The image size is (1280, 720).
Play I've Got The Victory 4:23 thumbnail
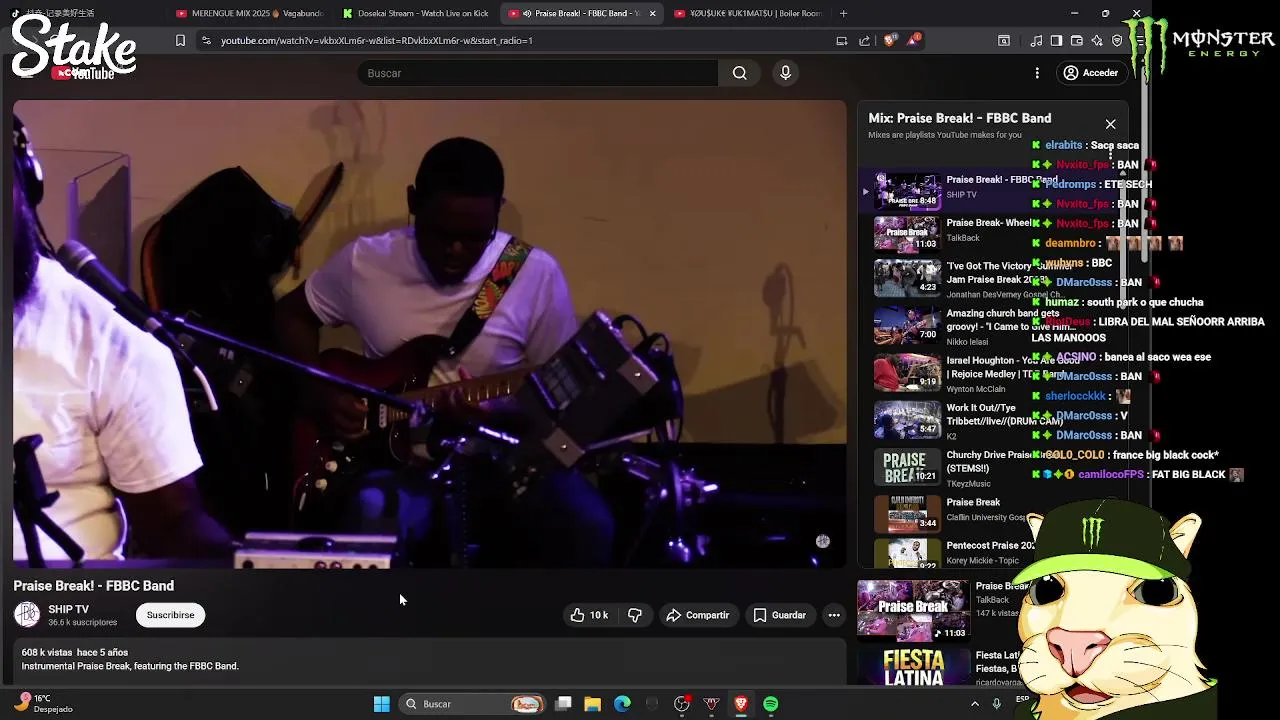click(x=907, y=278)
